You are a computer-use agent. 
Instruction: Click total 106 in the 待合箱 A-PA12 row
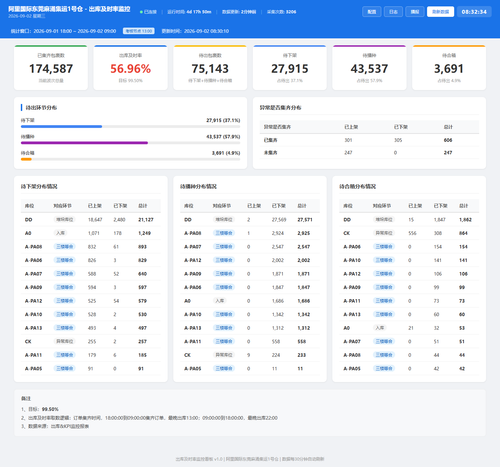pyautogui.click(x=463, y=274)
